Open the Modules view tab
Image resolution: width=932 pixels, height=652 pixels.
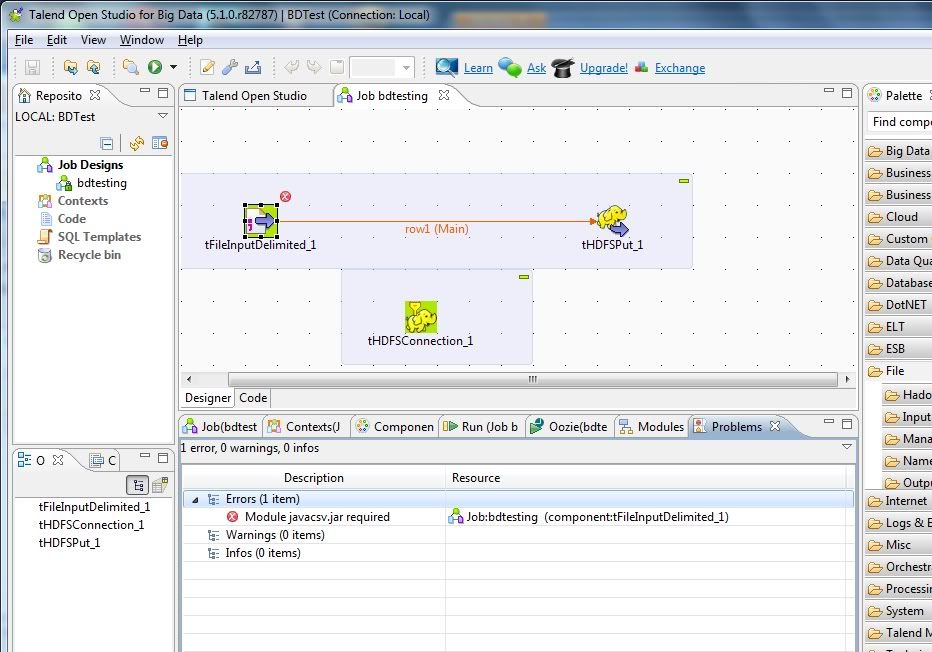652,427
